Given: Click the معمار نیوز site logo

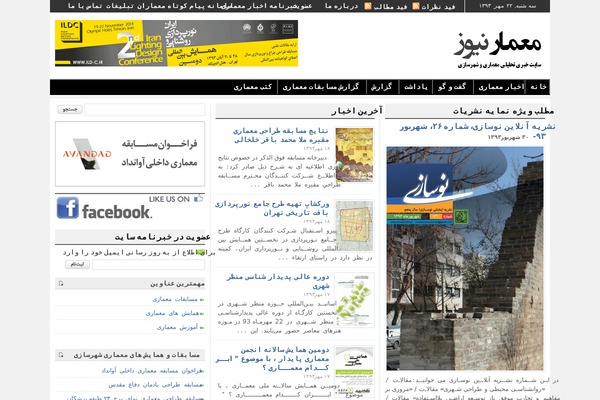Looking at the screenshot, I should pyautogui.click(x=499, y=50).
